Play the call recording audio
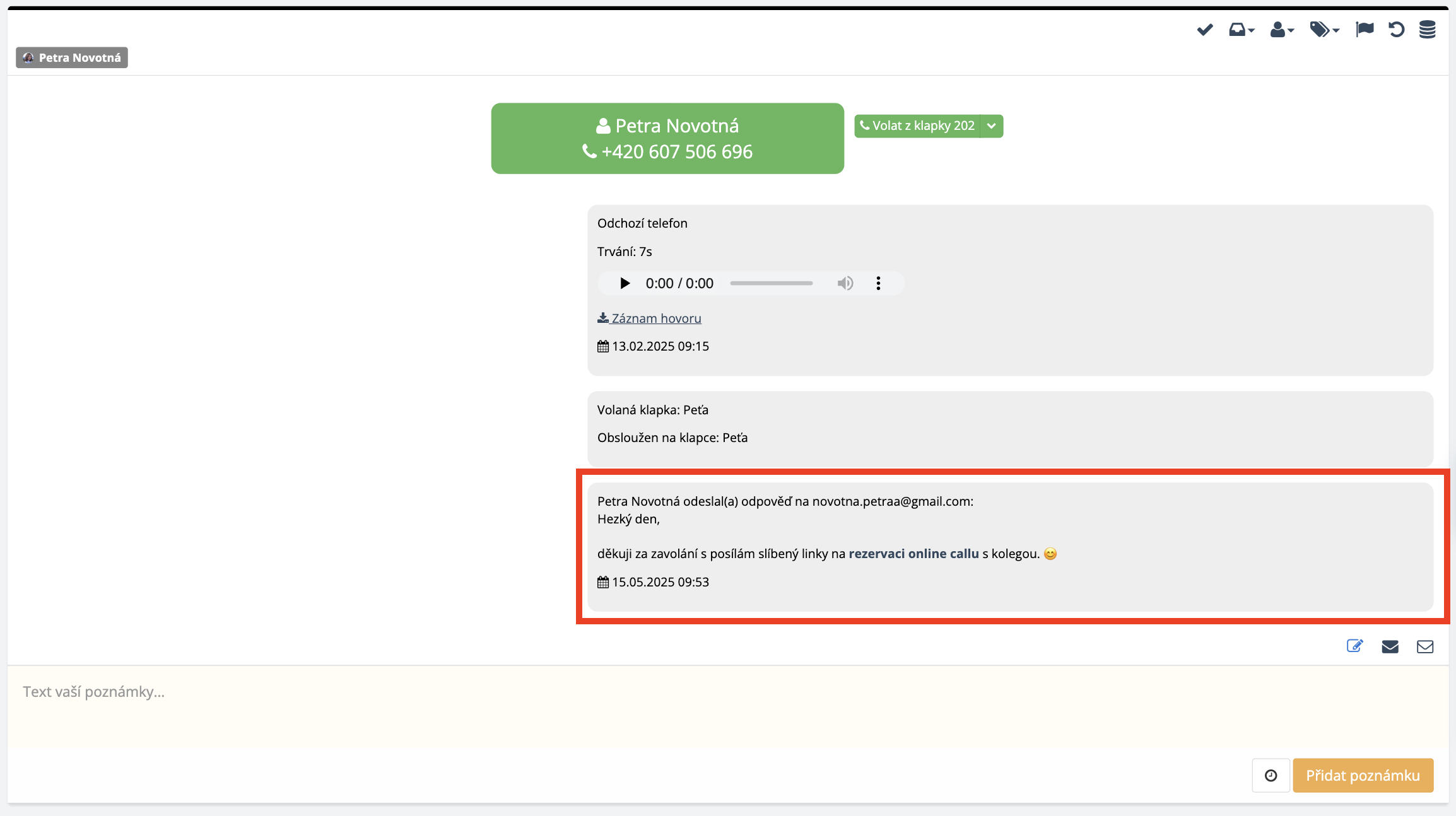This screenshot has width=1456, height=816. (625, 283)
